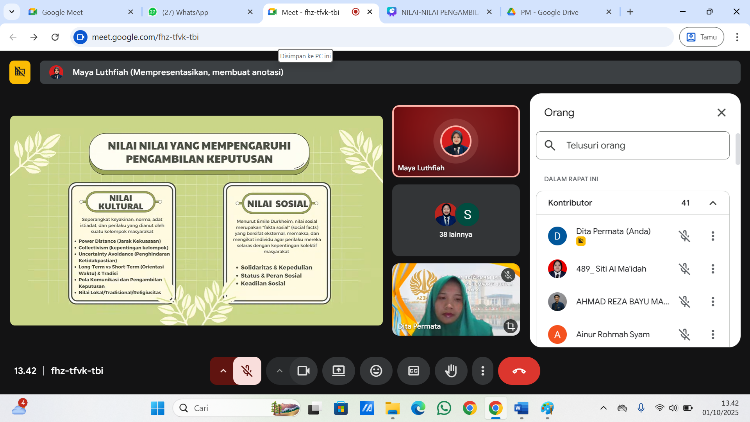Open more actions for 489_ Siti Al Ma'idah
750x422 pixels.
click(712, 268)
